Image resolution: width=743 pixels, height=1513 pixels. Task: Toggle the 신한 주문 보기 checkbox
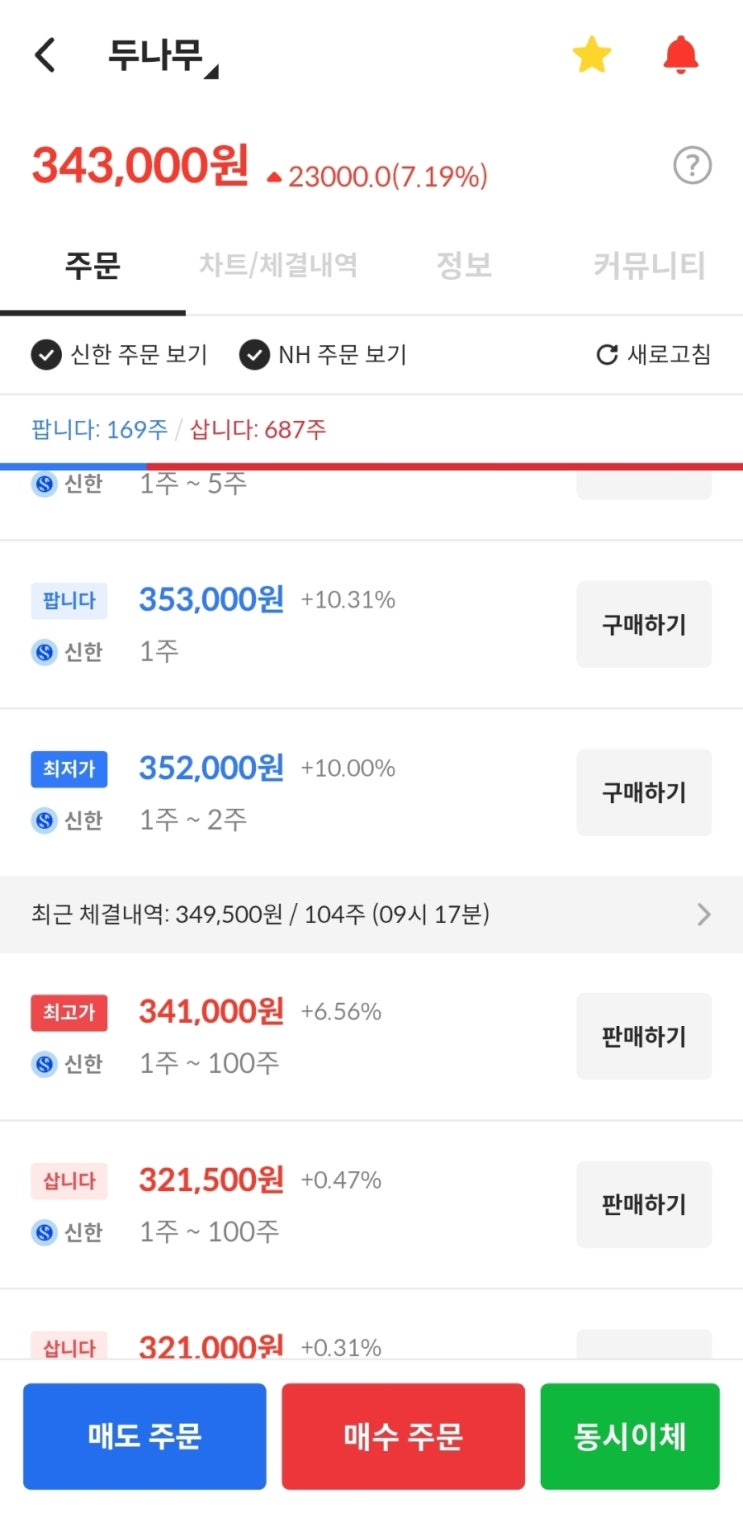(x=46, y=355)
